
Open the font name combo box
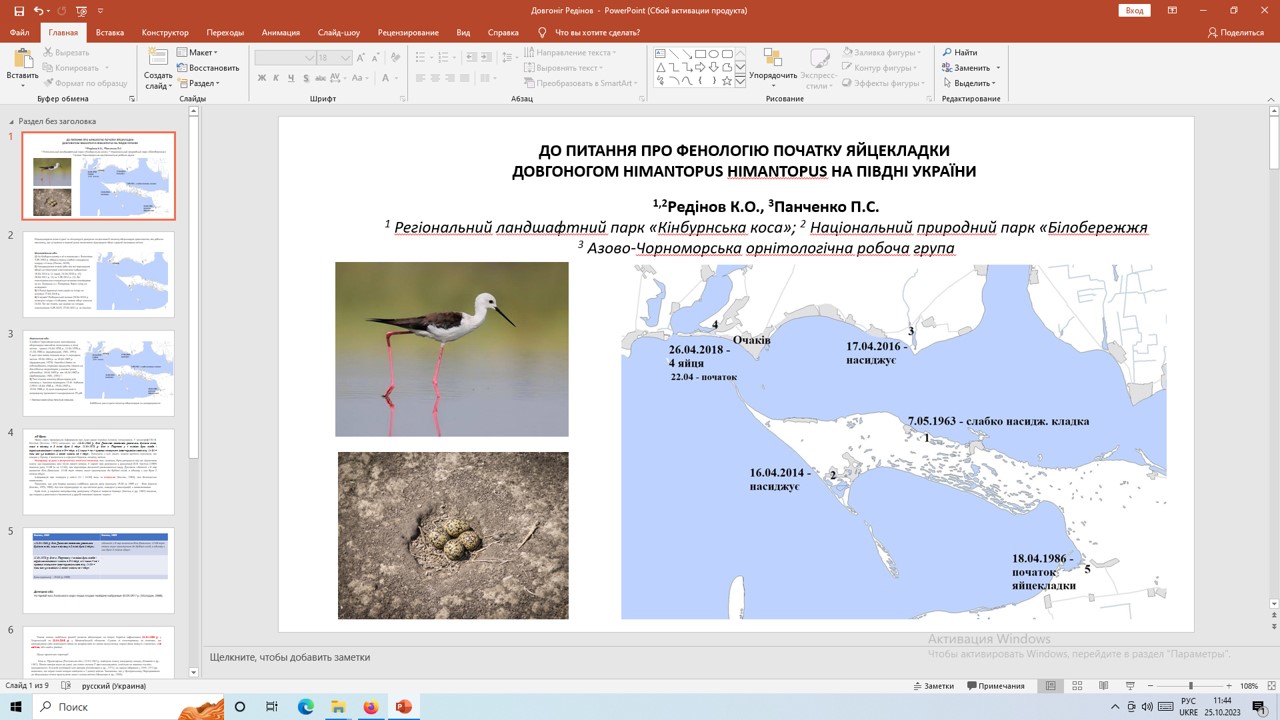tap(285, 58)
